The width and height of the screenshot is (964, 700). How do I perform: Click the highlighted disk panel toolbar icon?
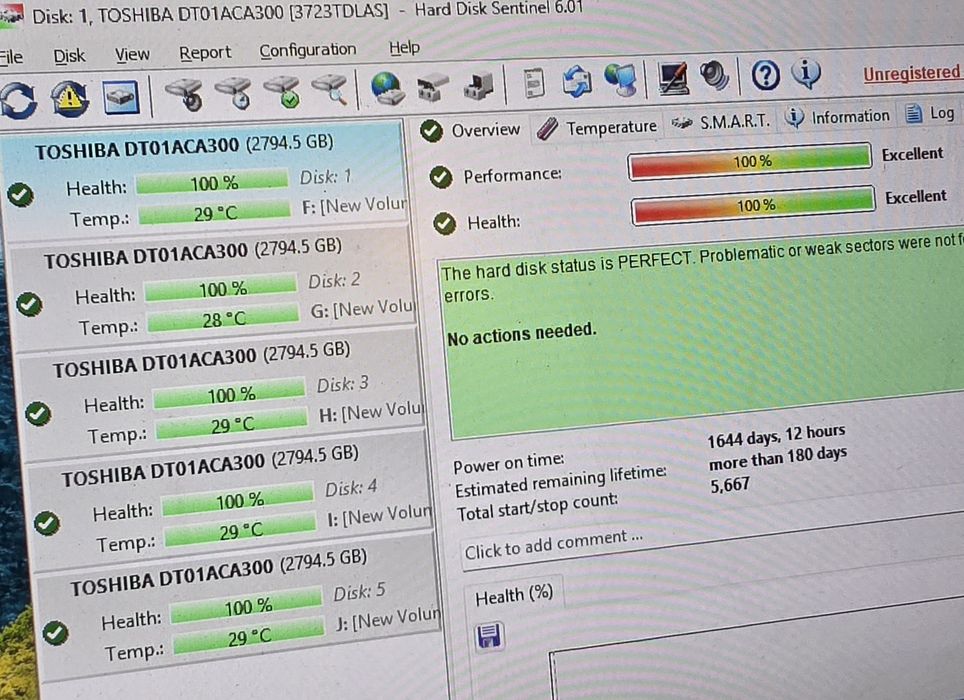click(x=120, y=97)
